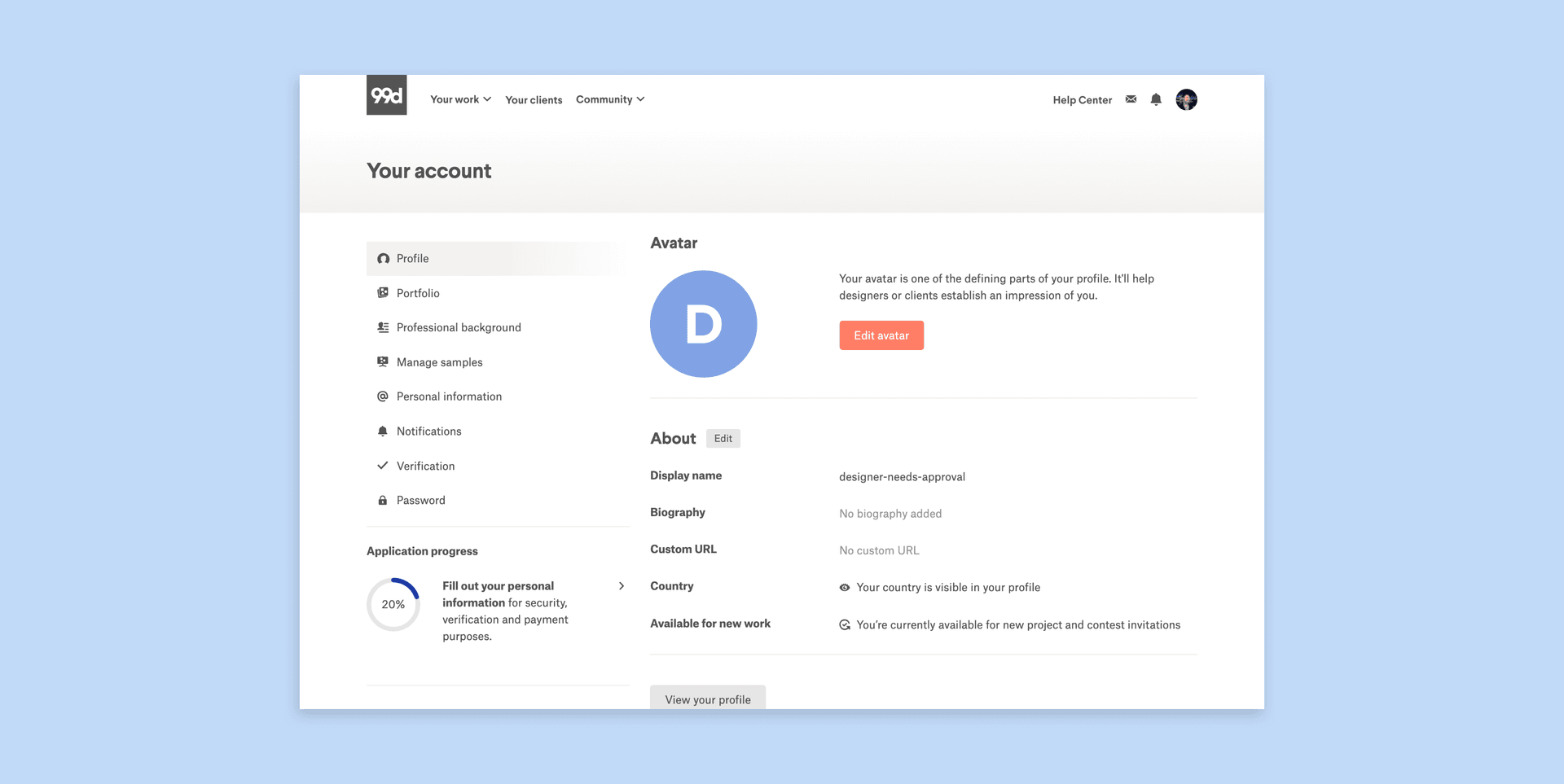The height and width of the screenshot is (784, 1564).
Task: Click the Professional background icon
Action: [x=382, y=326]
